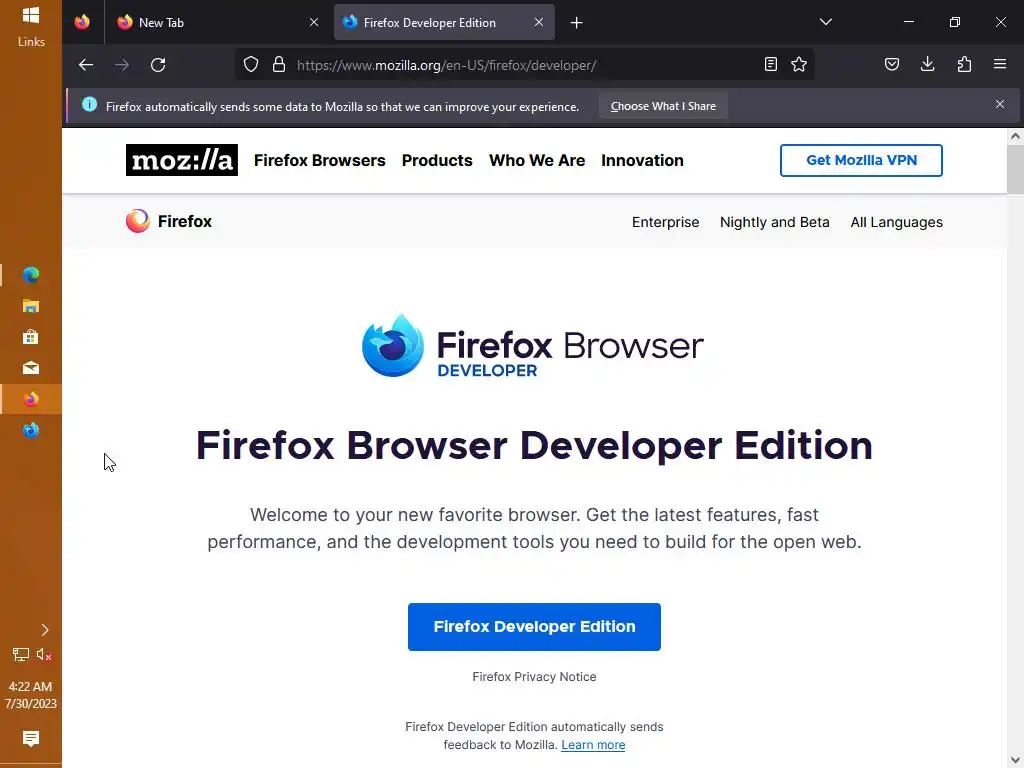Open tracking protection shield icon

[x=251, y=65]
